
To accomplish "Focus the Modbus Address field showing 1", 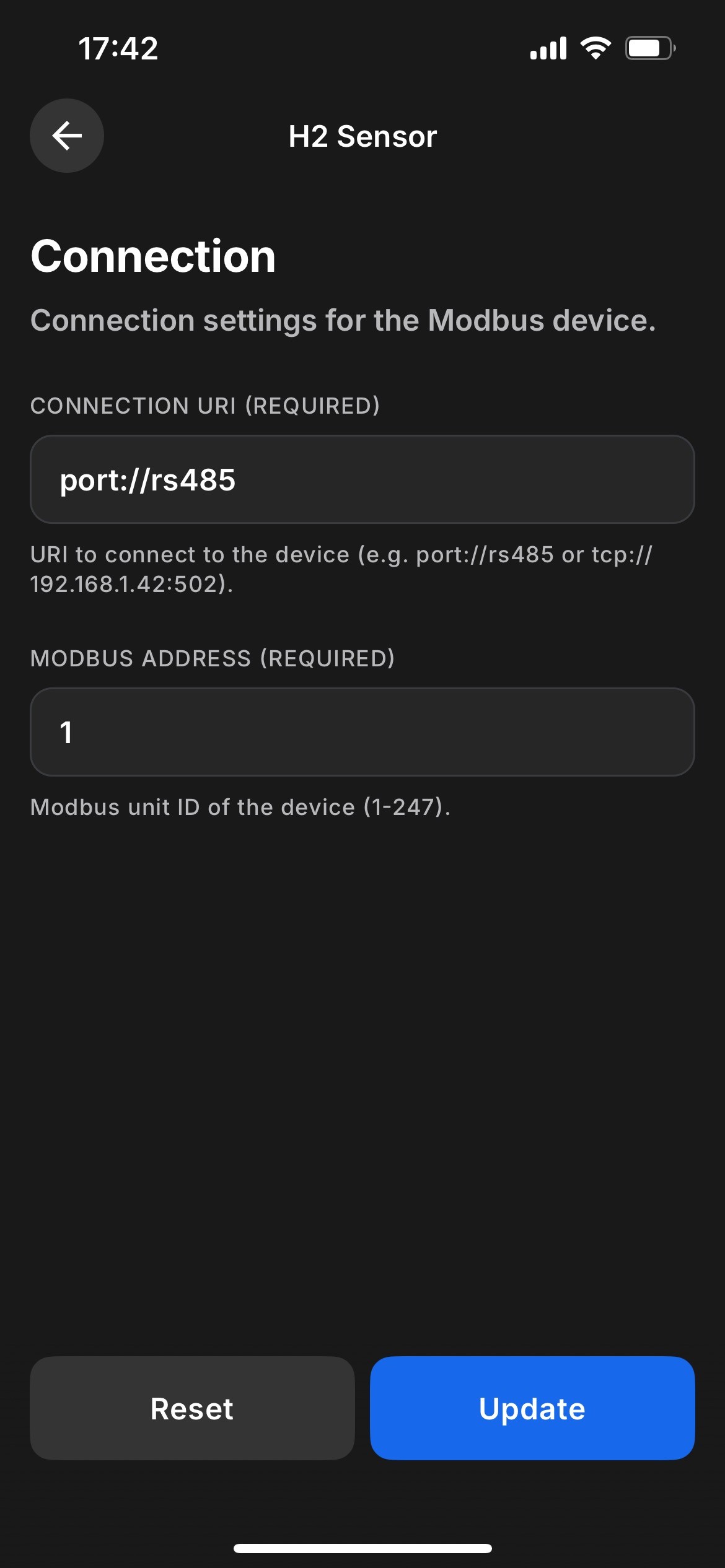I will [362, 731].
